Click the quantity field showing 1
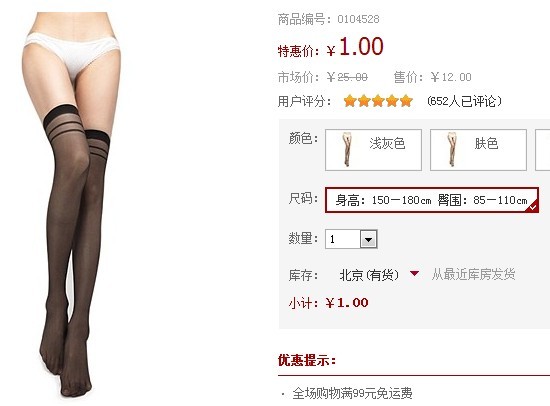This screenshot has width=550, height=406. (x=343, y=239)
